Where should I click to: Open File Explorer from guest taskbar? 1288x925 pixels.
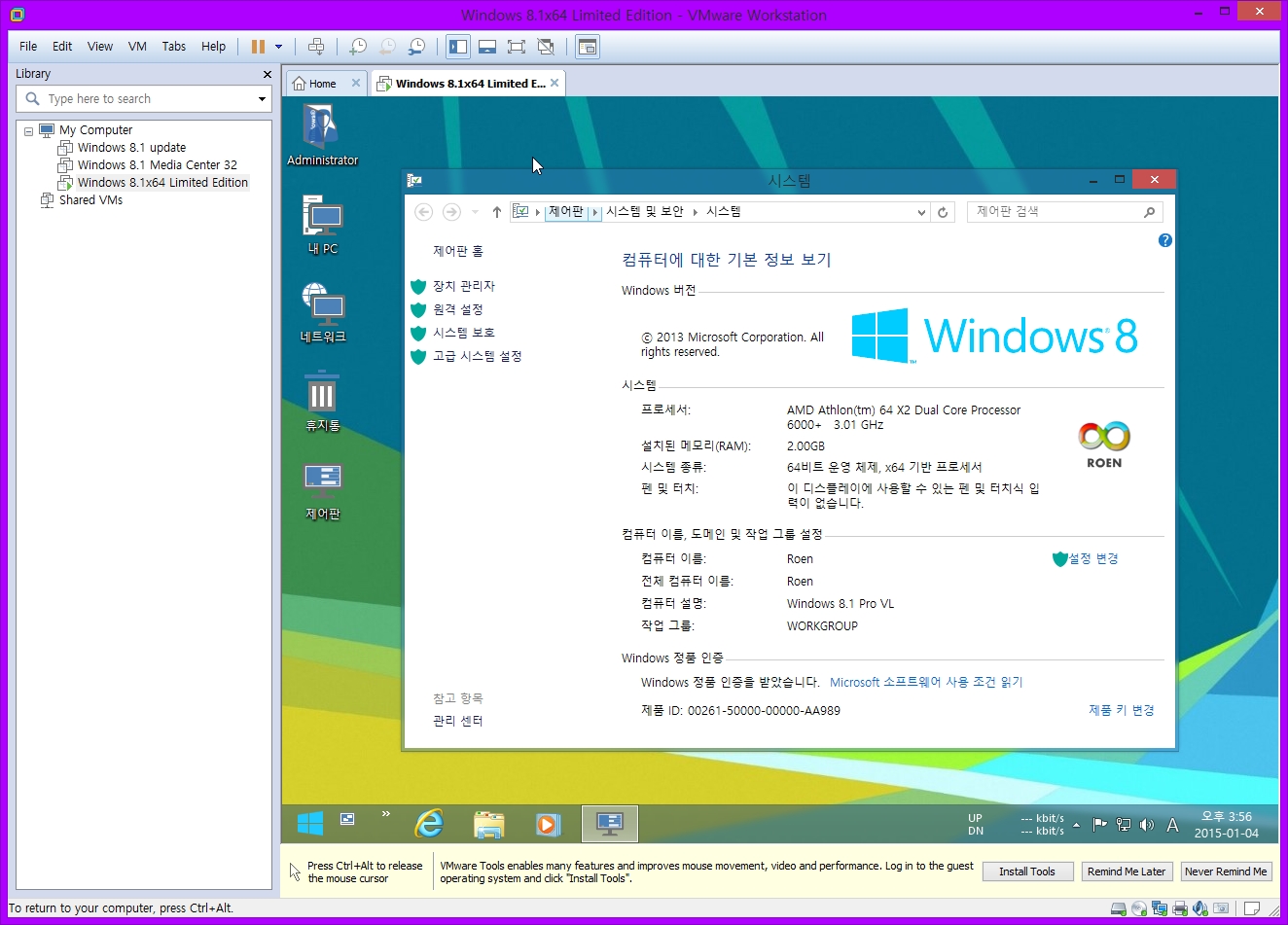[489, 824]
